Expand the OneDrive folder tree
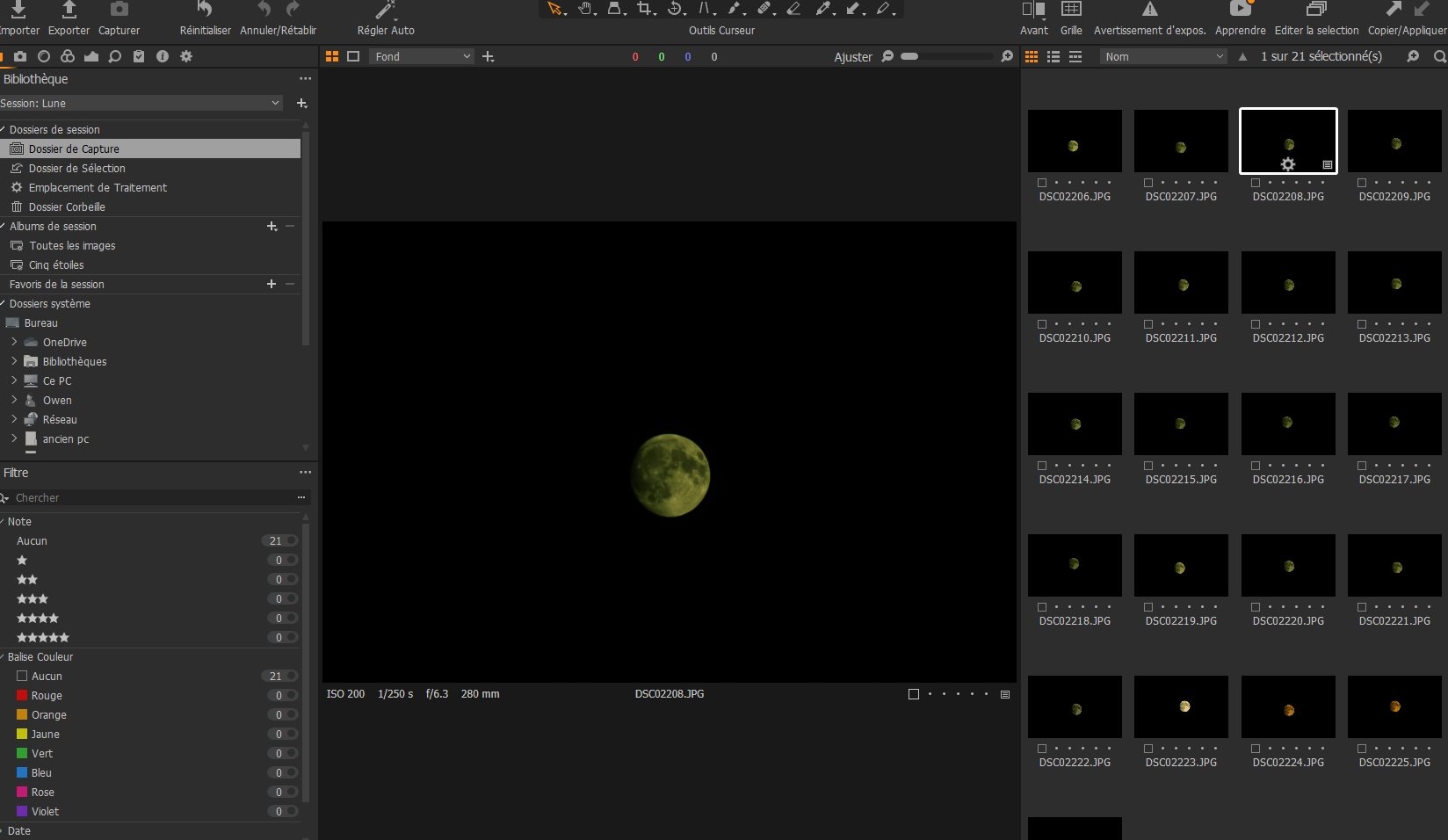The image size is (1448, 840). coord(14,342)
